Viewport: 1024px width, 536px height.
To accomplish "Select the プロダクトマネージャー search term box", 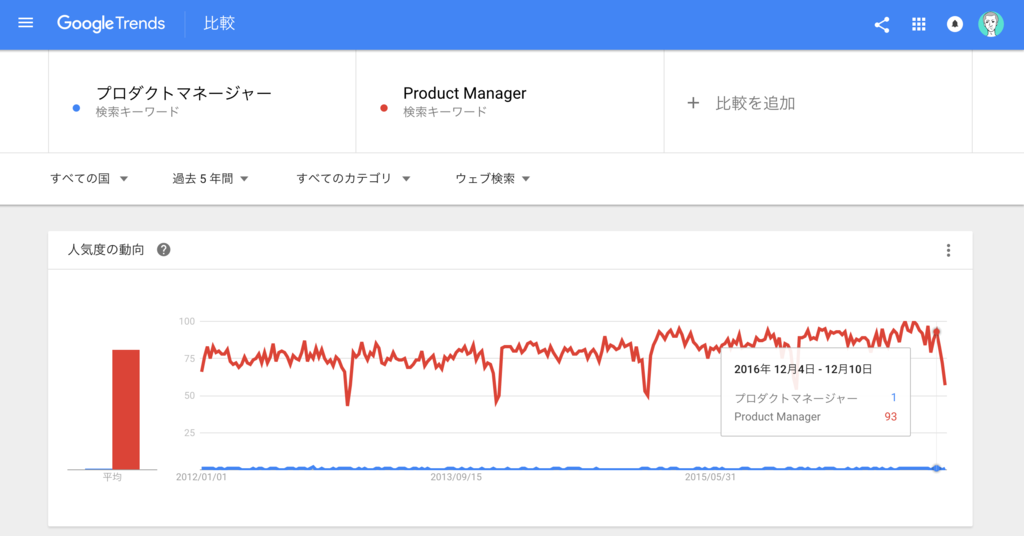I will 202,101.
